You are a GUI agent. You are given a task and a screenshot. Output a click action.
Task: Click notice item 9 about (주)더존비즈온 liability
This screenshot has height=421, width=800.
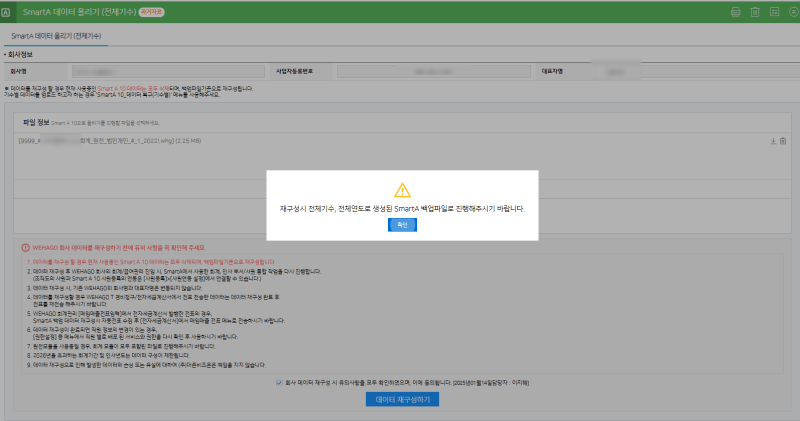146,365
